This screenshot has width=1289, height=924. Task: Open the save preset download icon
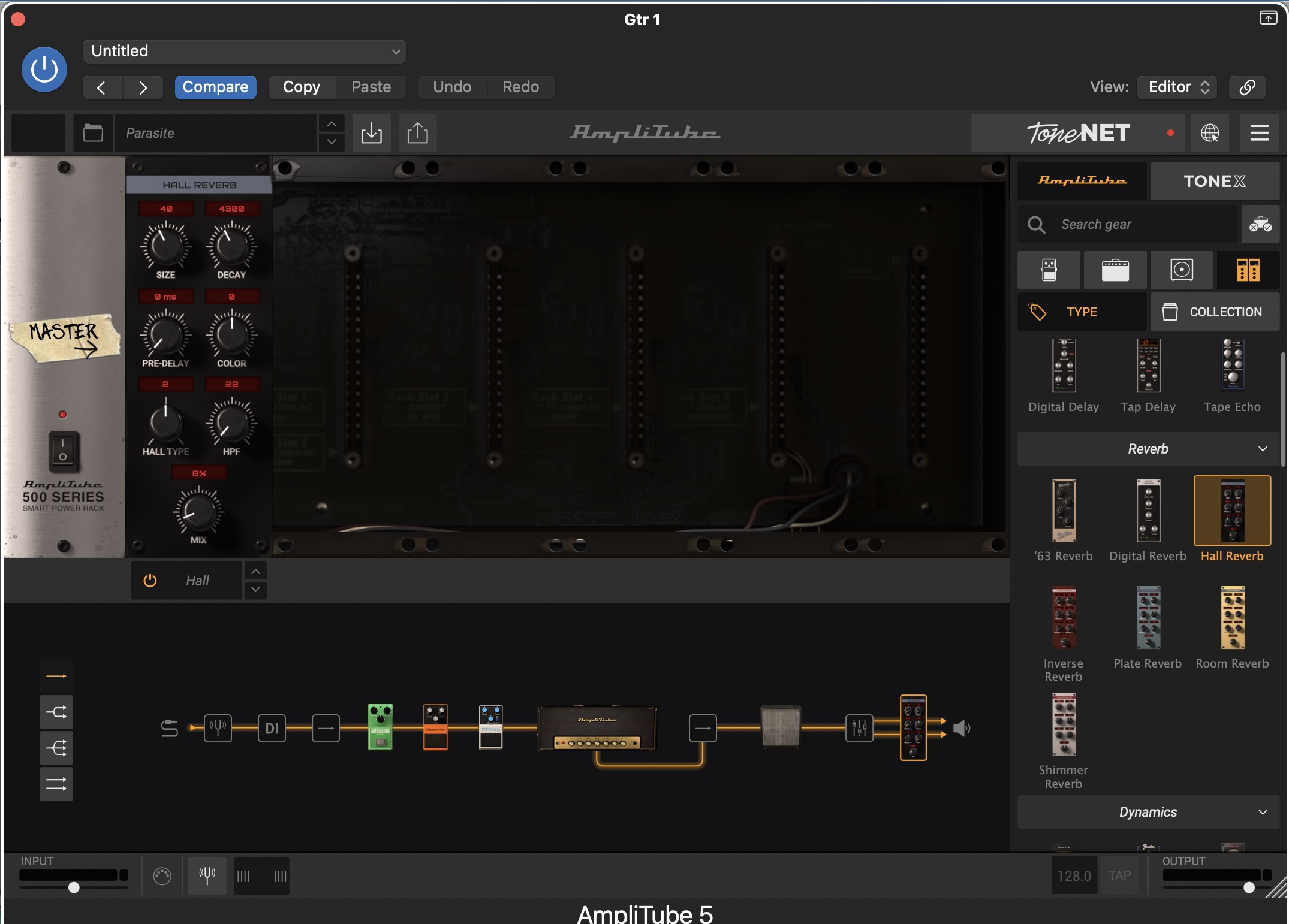click(371, 132)
